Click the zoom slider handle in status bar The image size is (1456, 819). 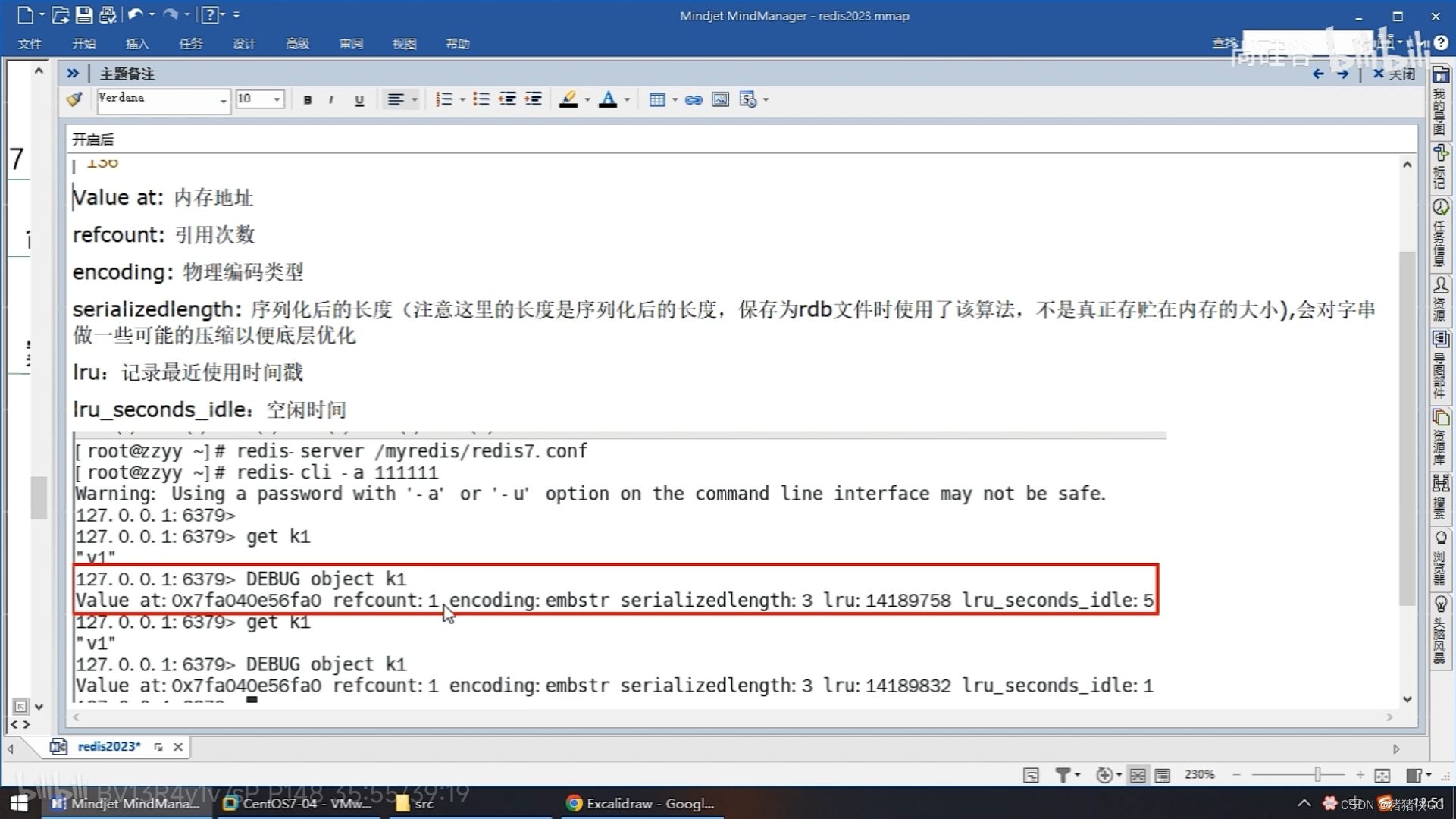click(1318, 774)
